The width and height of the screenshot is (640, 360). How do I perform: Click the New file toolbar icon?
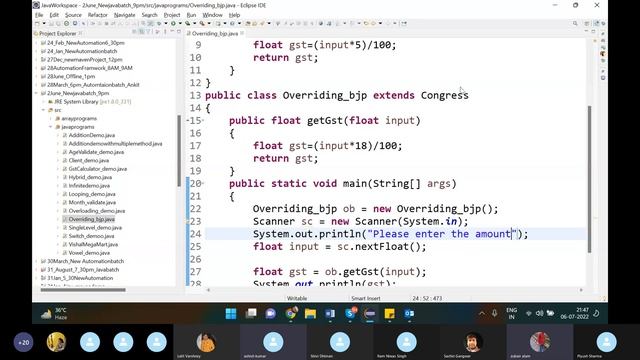37,24
